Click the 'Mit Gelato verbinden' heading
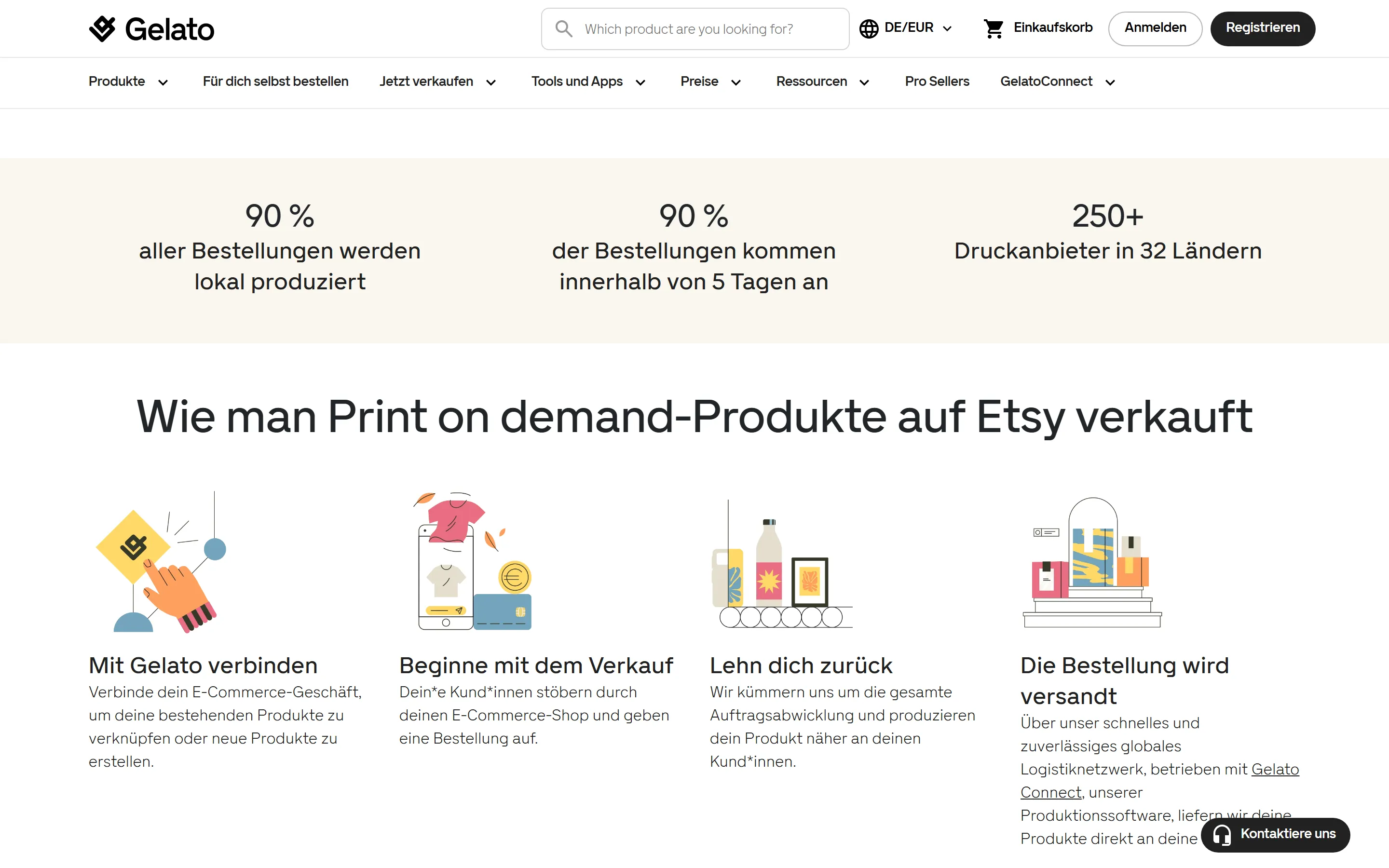1389x868 pixels. point(203,665)
